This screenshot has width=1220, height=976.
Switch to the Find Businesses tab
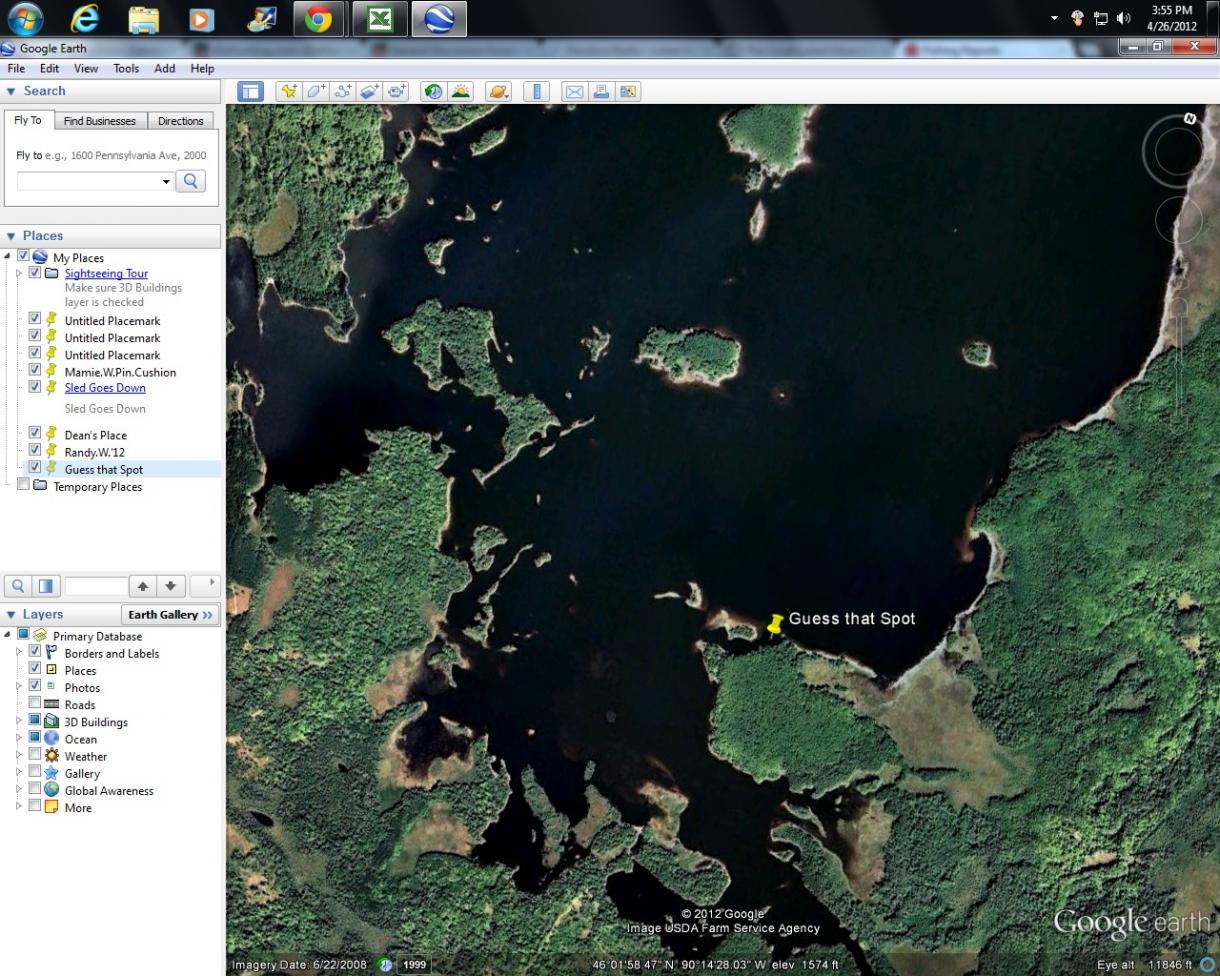(99, 121)
